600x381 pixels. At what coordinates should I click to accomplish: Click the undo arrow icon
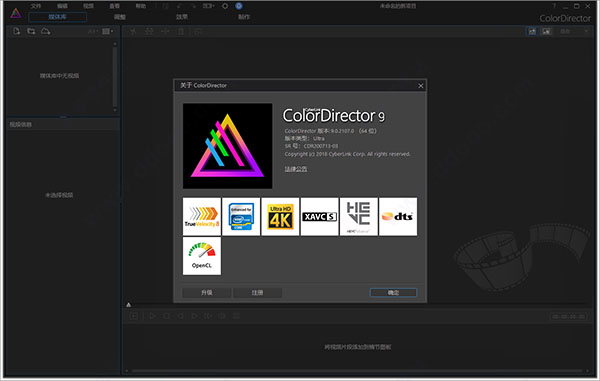pos(179,6)
